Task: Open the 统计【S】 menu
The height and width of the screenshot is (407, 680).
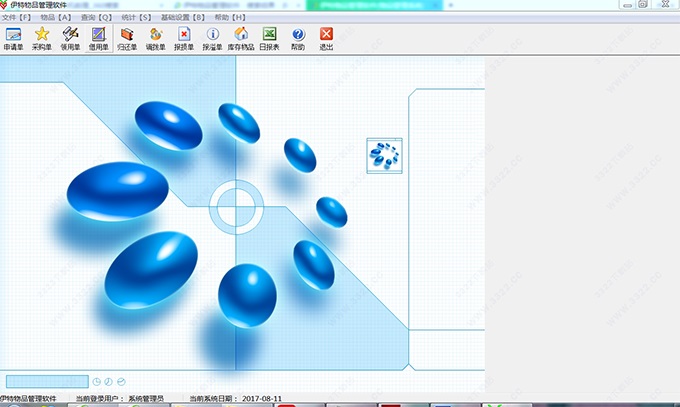Action: click(x=136, y=17)
